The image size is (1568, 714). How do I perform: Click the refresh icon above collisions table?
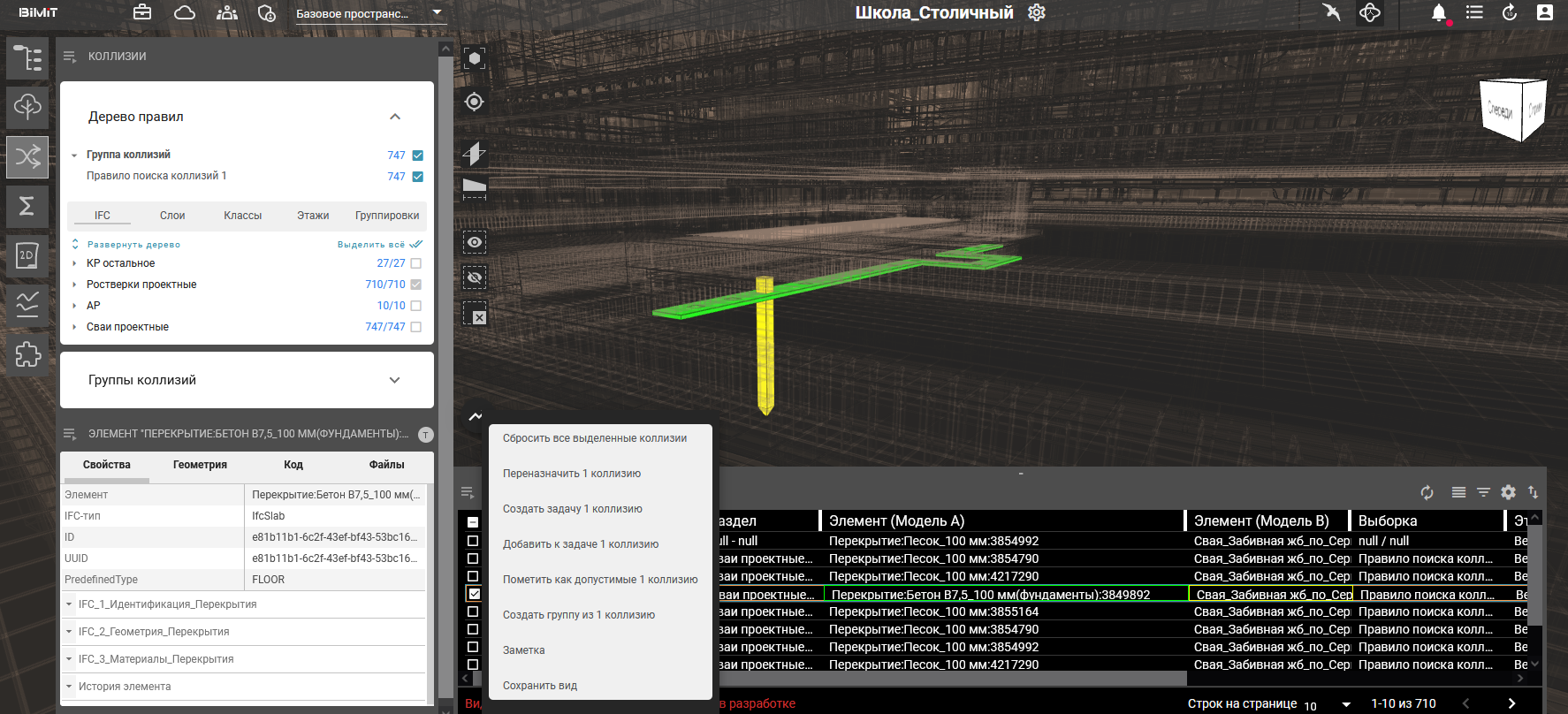tap(1427, 492)
